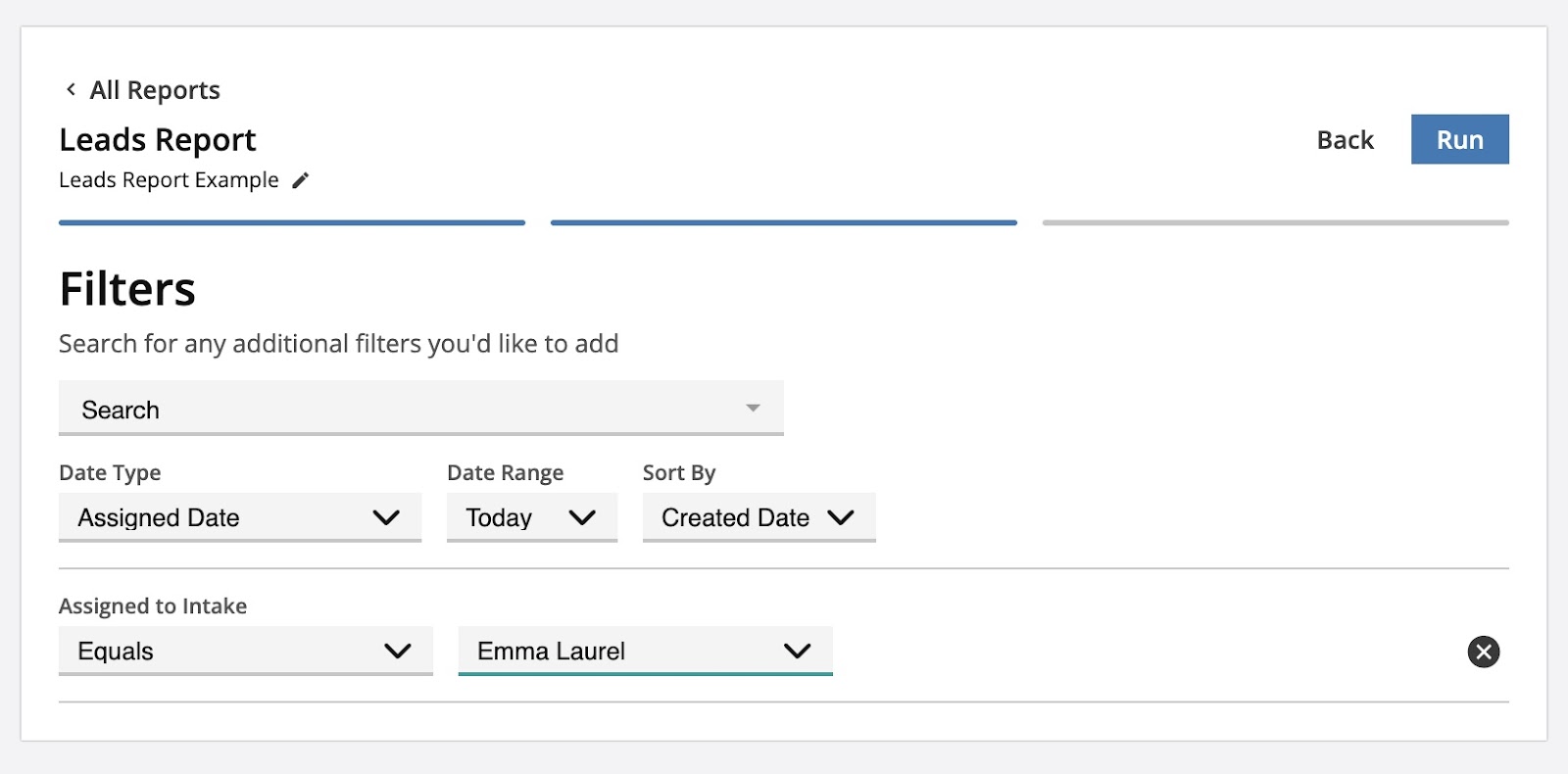Screen dimensions: 1568x774
Task: Click the chevron arrow in Date Type field
Action: click(x=386, y=517)
